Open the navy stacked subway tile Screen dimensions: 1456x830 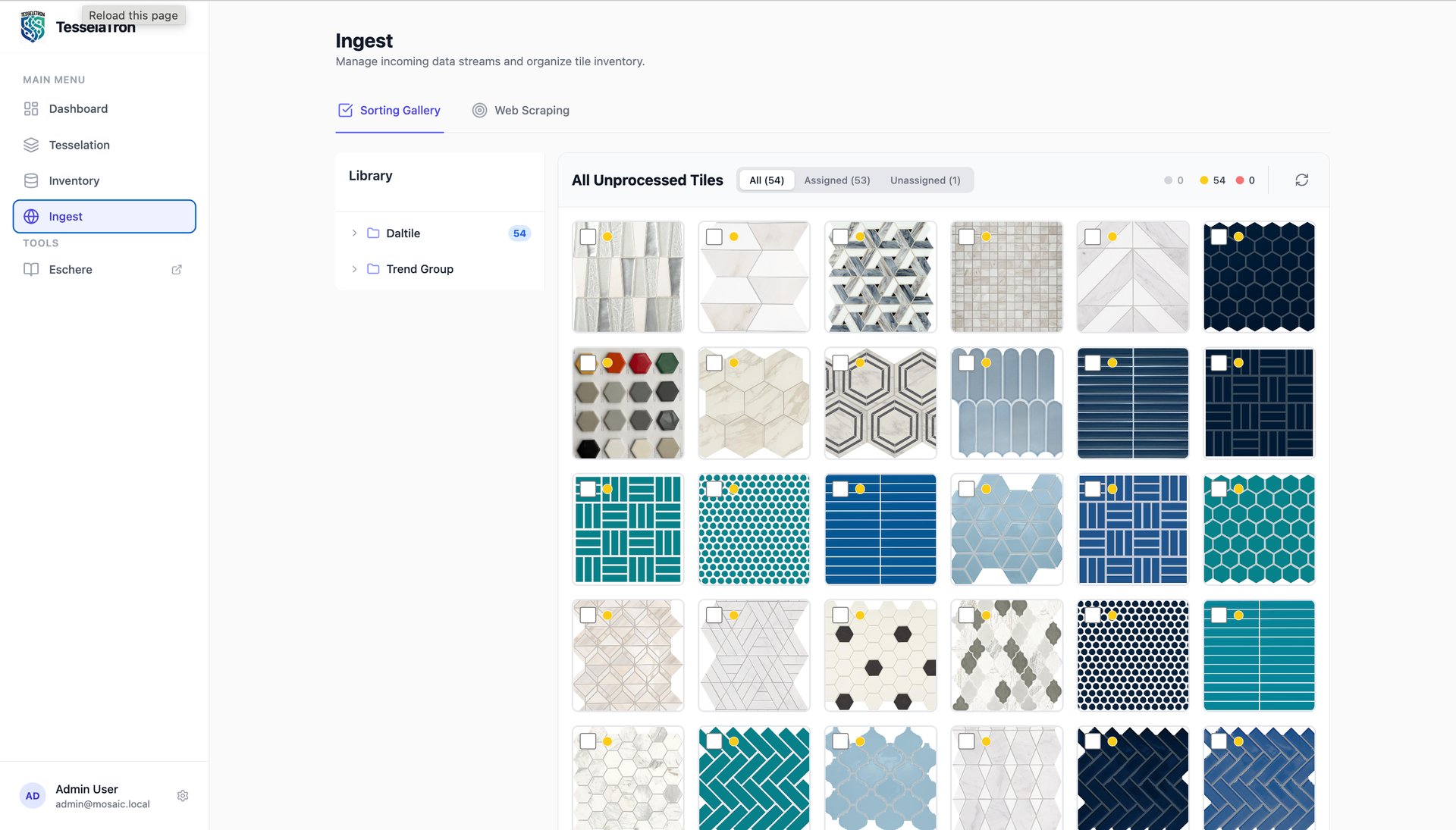[x=1133, y=403]
